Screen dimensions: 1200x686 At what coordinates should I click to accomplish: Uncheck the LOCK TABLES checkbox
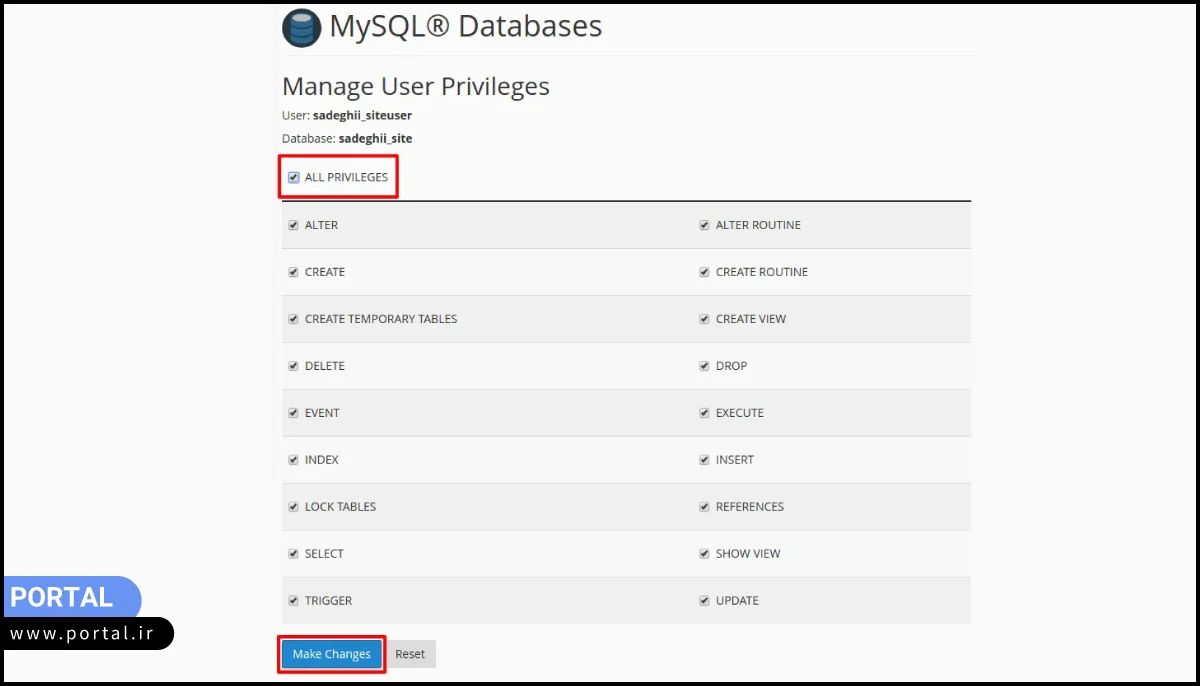(x=294, y=507)
